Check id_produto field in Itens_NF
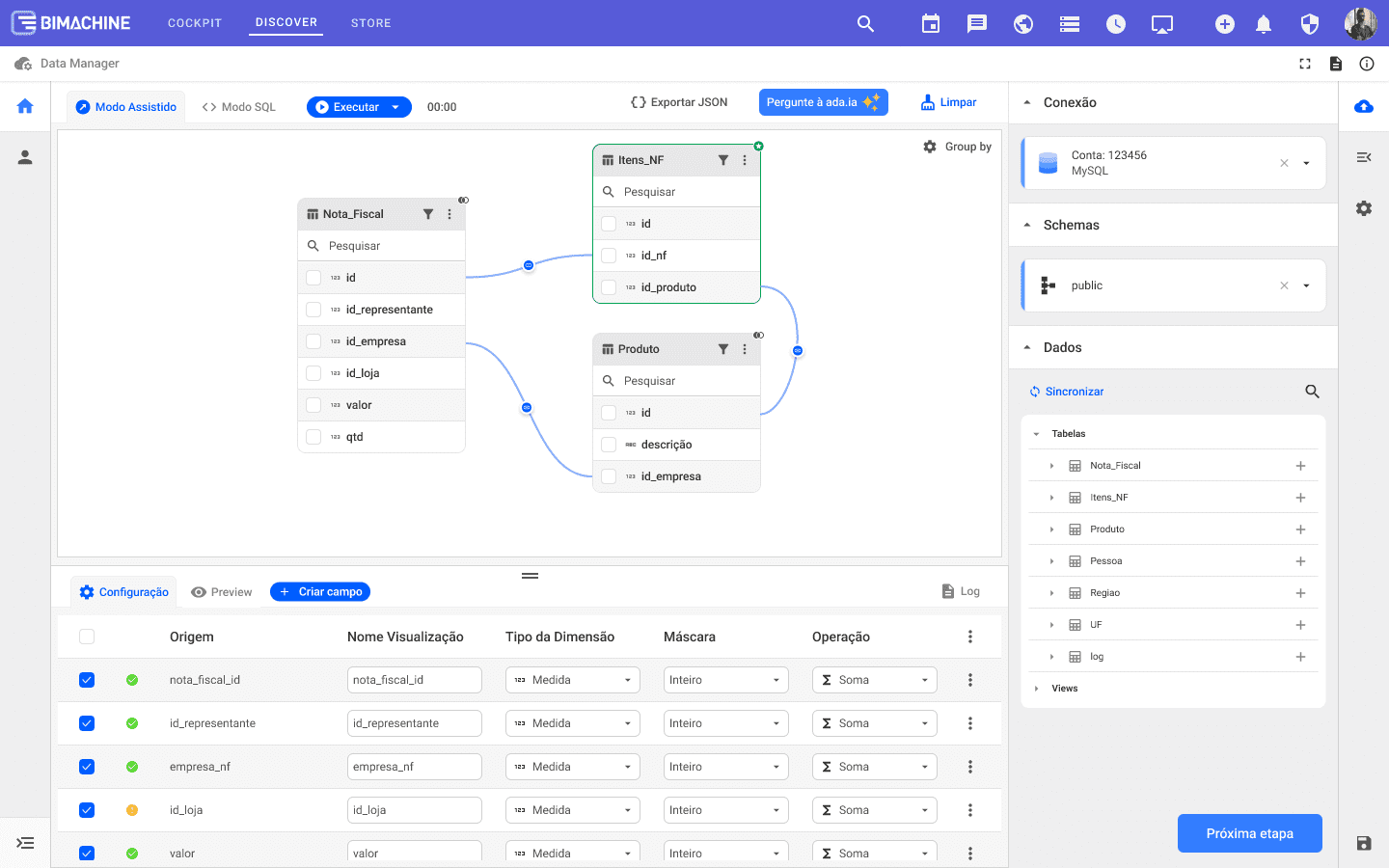 609,287
